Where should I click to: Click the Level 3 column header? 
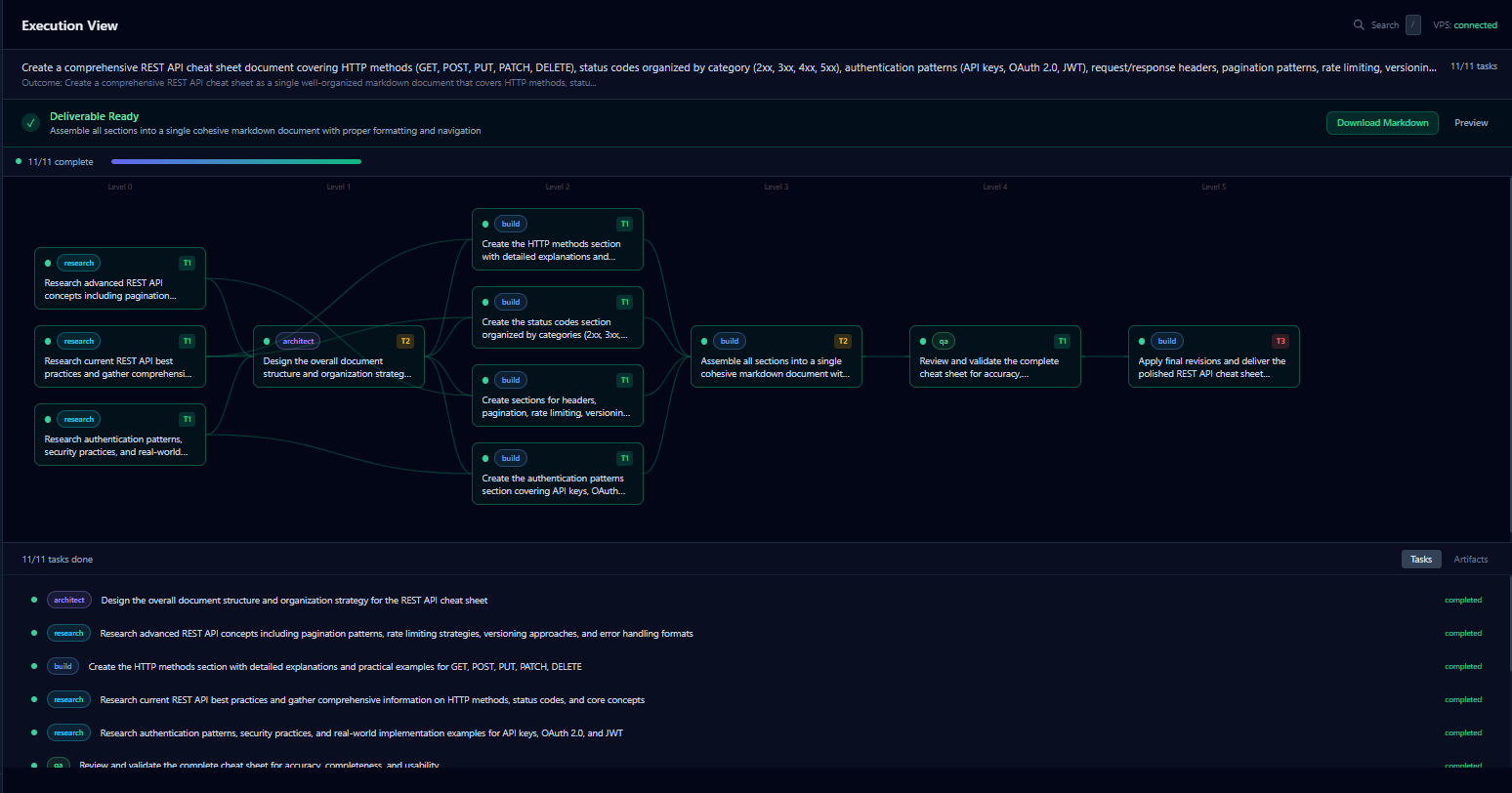point(777,187)
